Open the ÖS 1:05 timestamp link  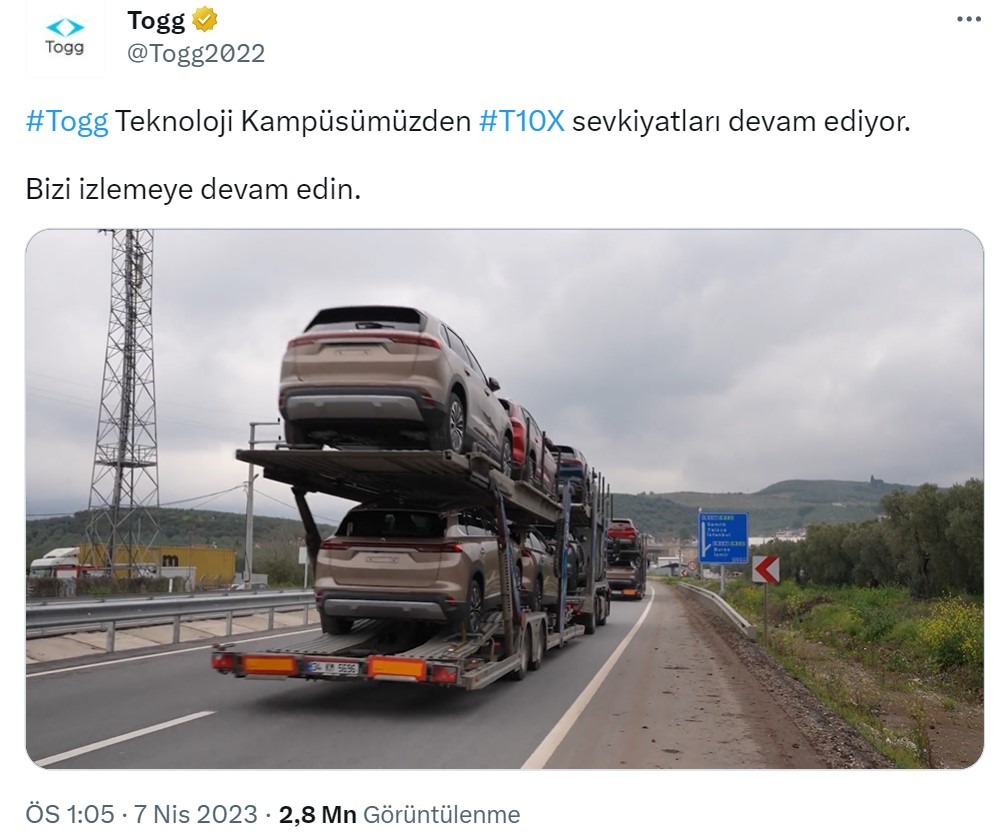click(x=70, y=814)
